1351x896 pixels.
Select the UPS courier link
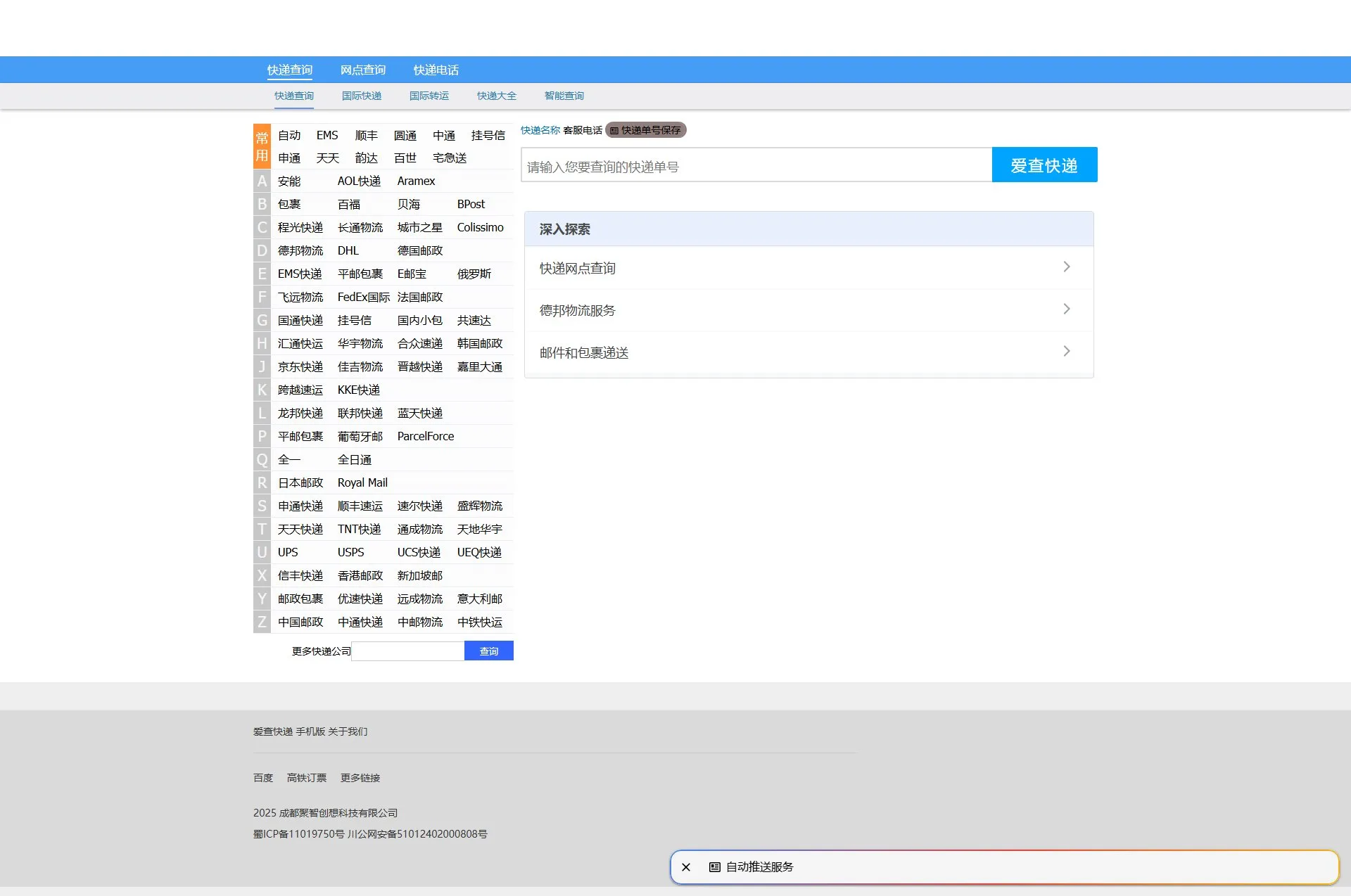[288, 553]
